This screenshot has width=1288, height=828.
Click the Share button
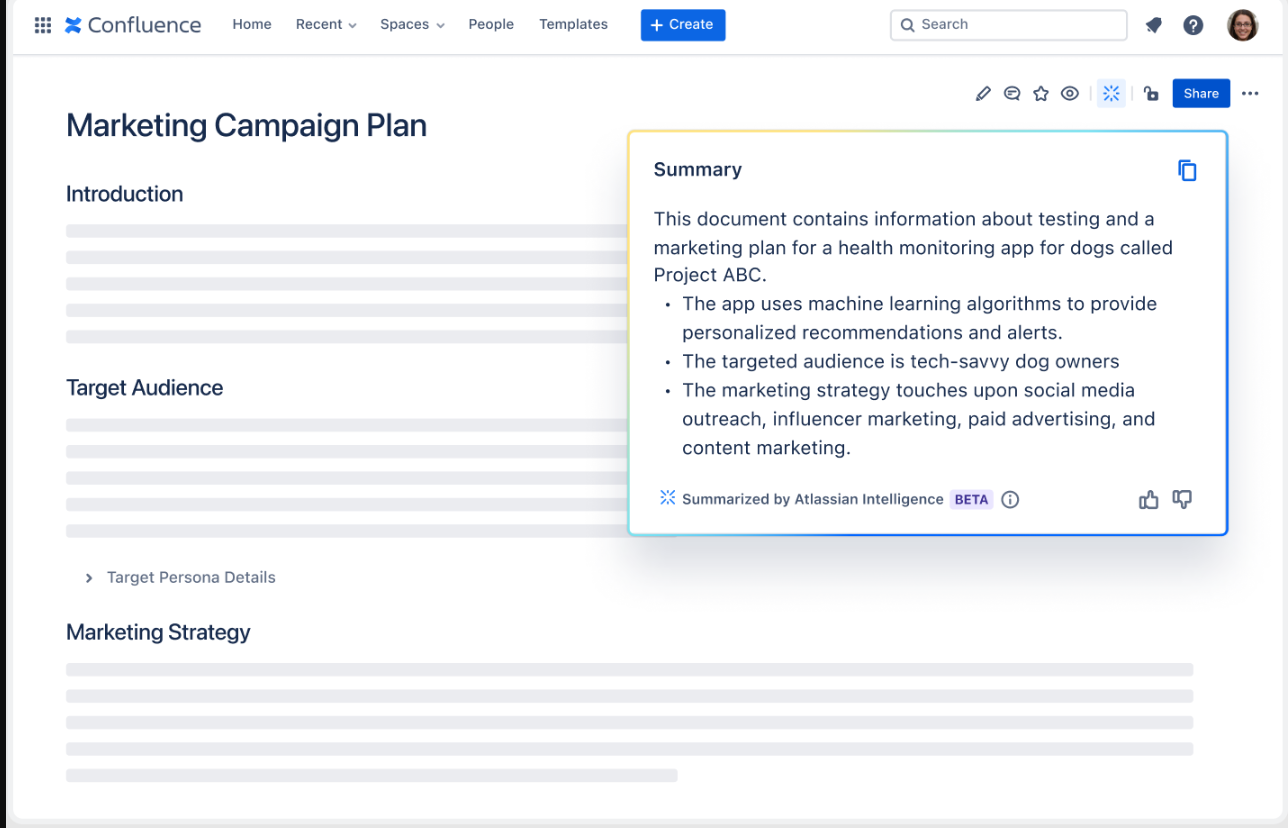[x=1201, y=94]
